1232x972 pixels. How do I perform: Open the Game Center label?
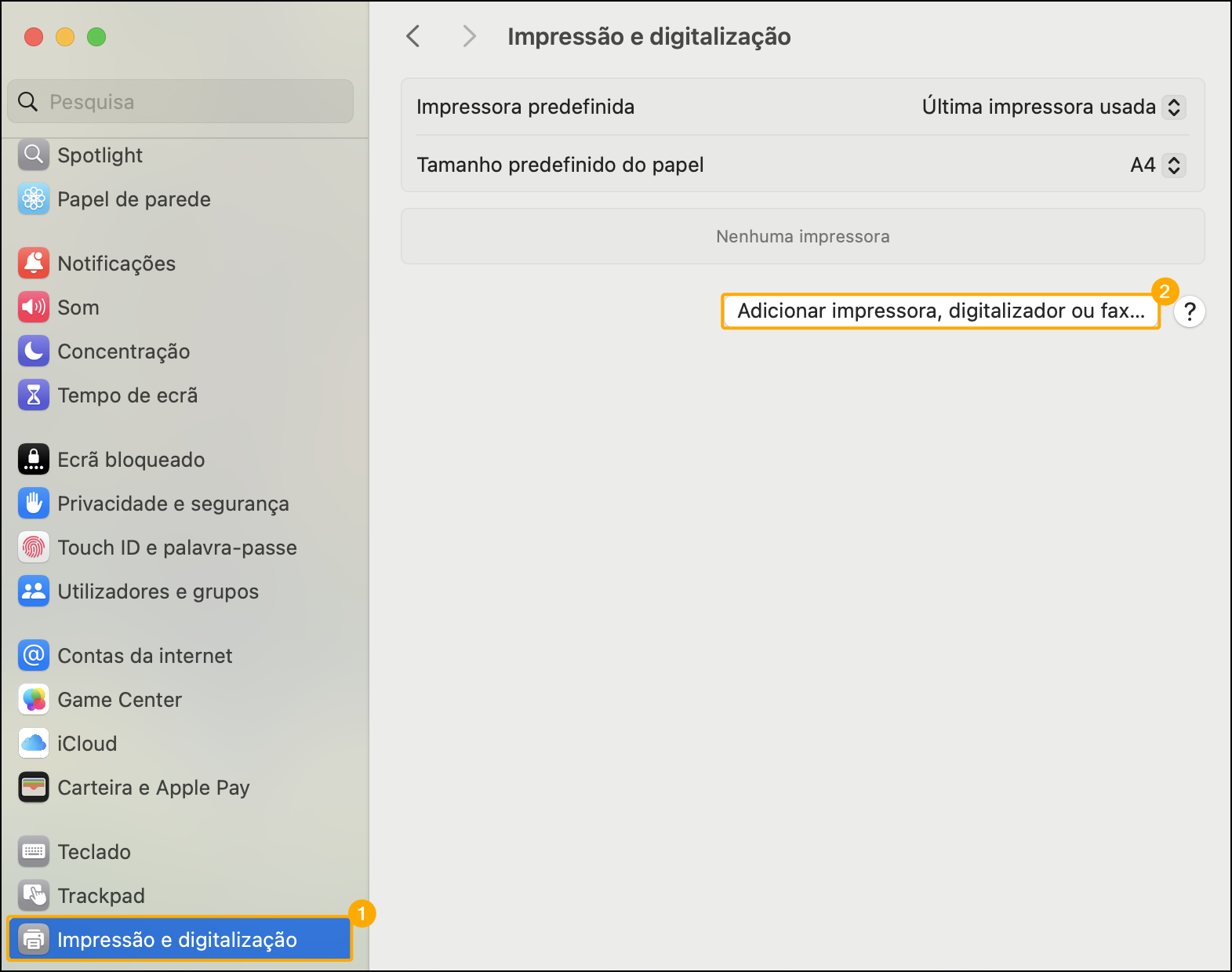pyautogui.click(x=120, y=700)
